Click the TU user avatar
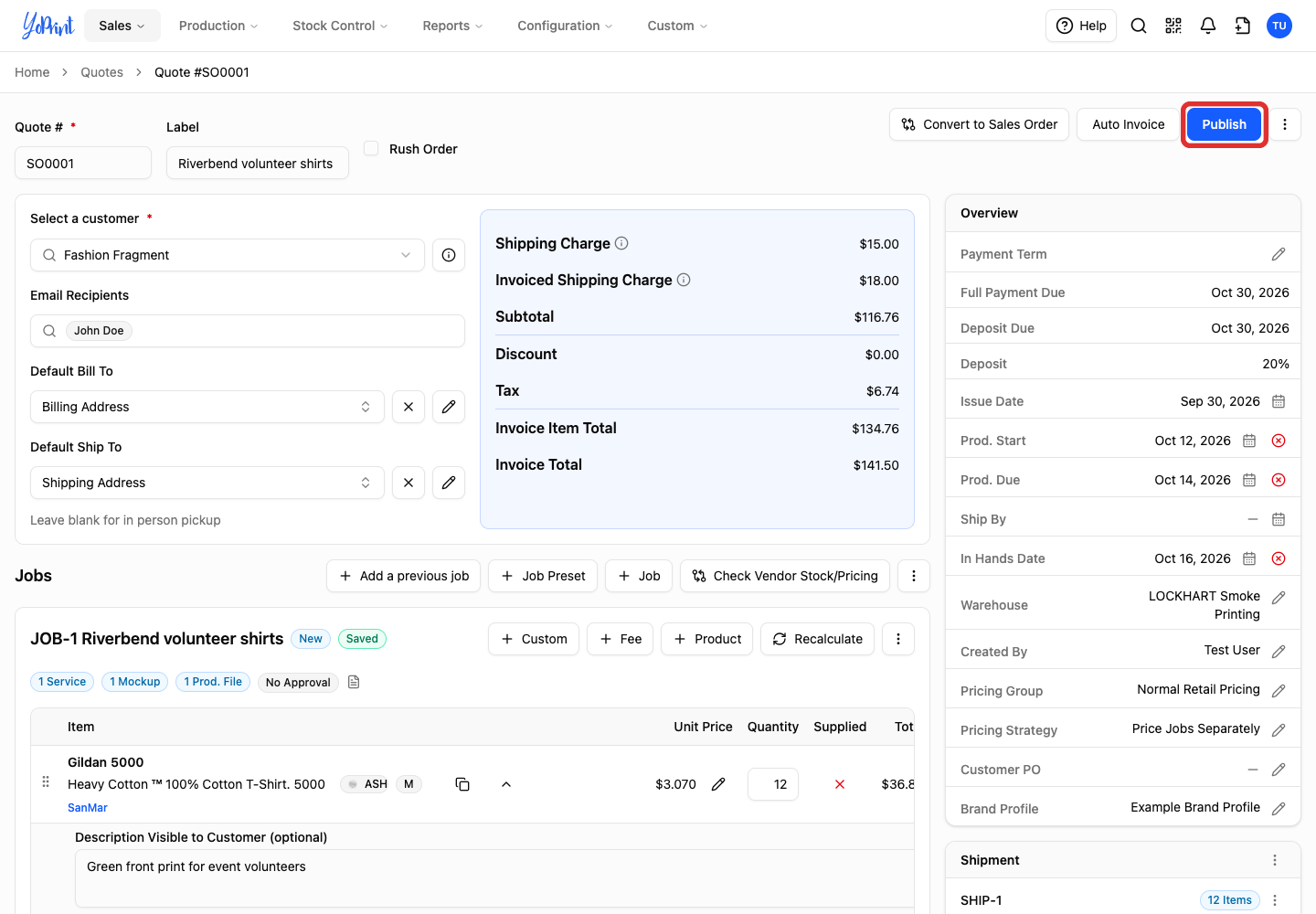The image size is (1316, 914). [1279, 26]
